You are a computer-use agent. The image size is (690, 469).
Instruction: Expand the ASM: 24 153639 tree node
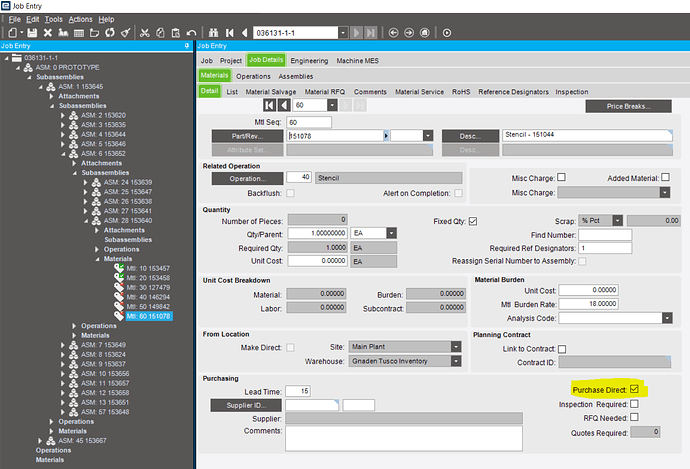(x=86, y=182)
